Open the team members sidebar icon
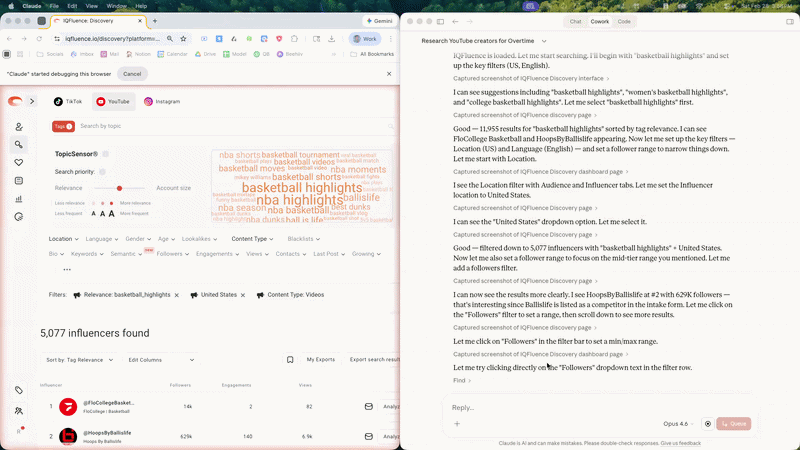Screen dimensions: 800x450 click(19, 411)
